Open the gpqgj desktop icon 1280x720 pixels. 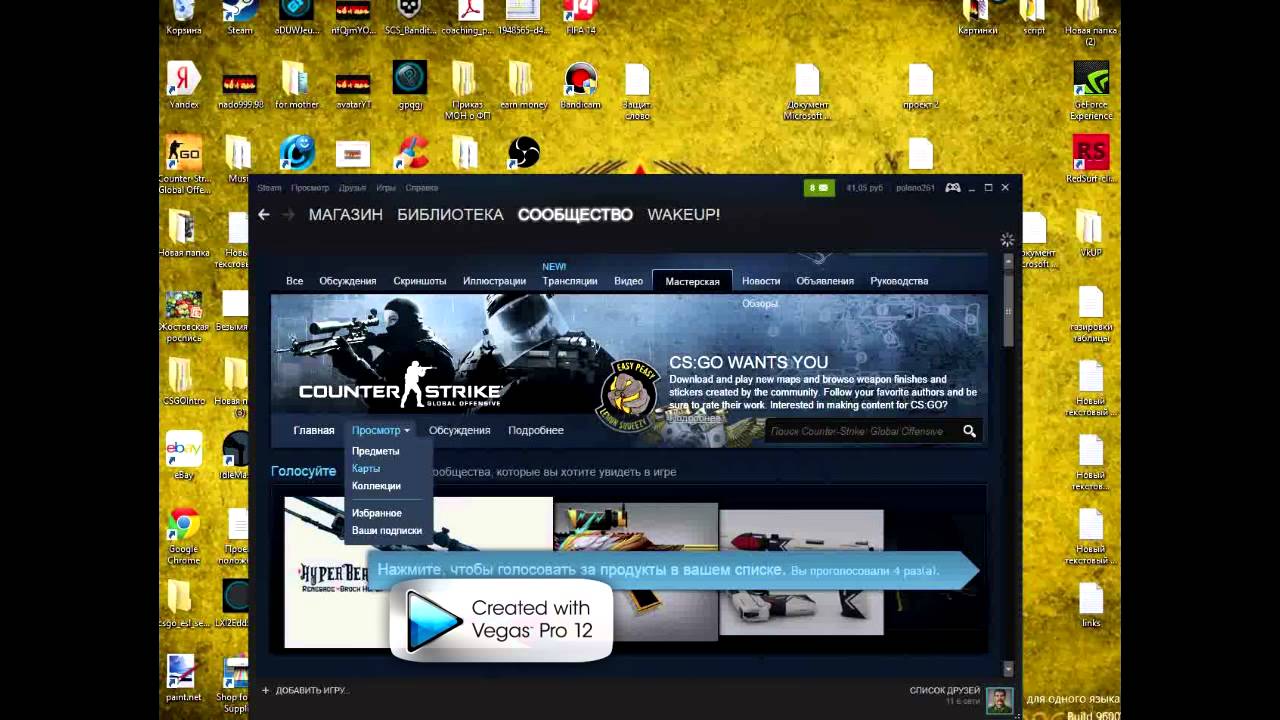click(x=410, y=85)
